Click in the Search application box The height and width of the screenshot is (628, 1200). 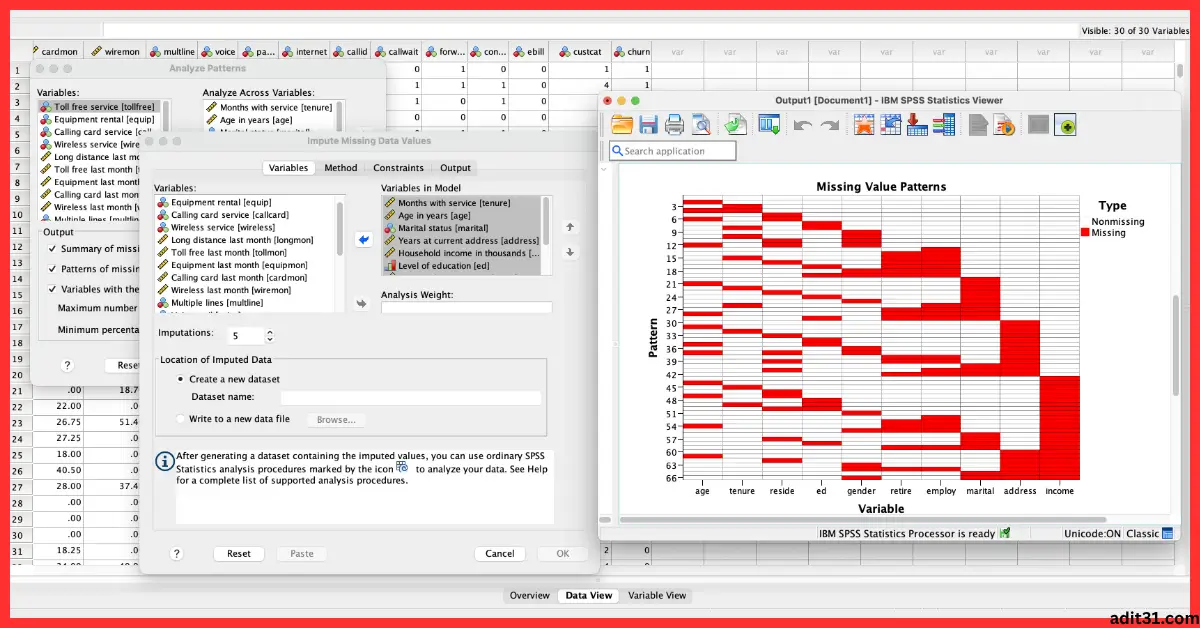point(672,151)
